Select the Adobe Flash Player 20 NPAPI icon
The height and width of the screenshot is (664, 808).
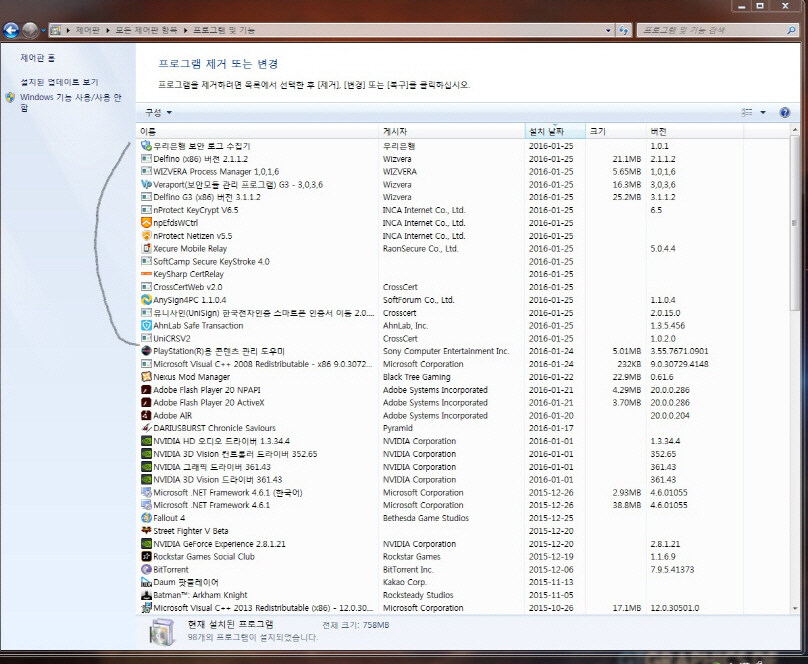pyautogui.click(x=146, y=390)
